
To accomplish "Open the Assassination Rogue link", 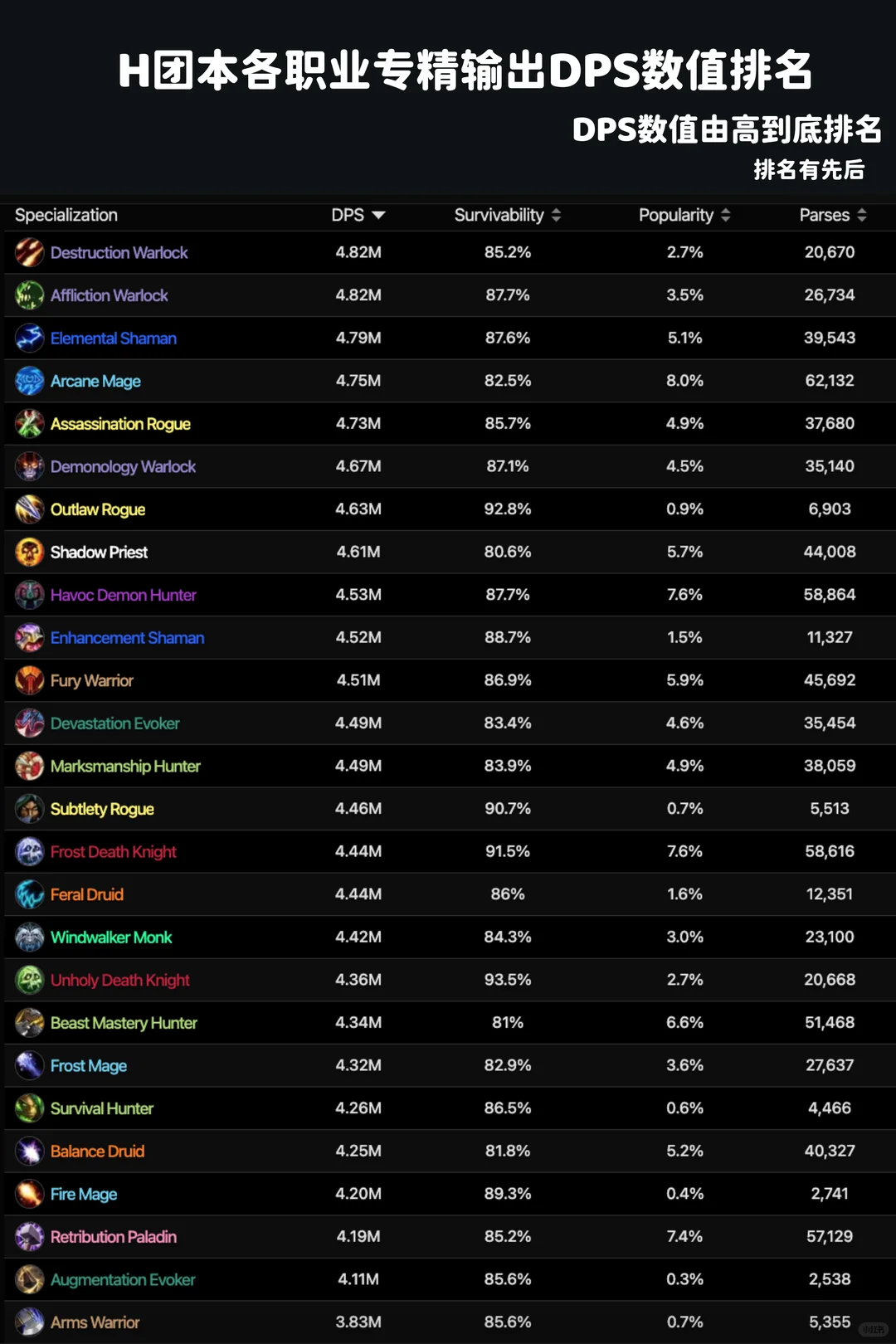I will [x=120, y=424].
